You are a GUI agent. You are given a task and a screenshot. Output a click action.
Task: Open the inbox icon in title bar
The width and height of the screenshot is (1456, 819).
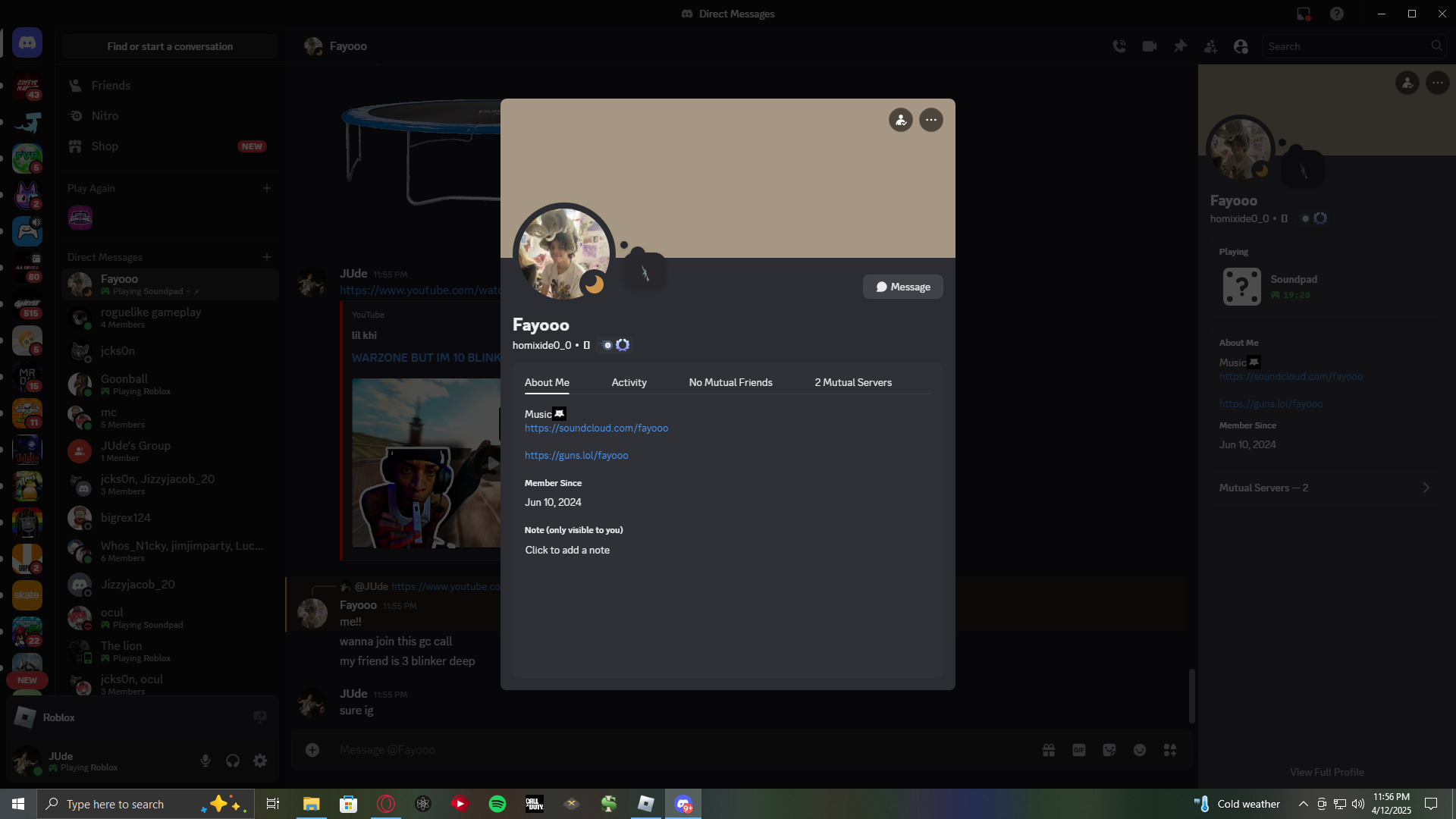tap(1304, 14)
